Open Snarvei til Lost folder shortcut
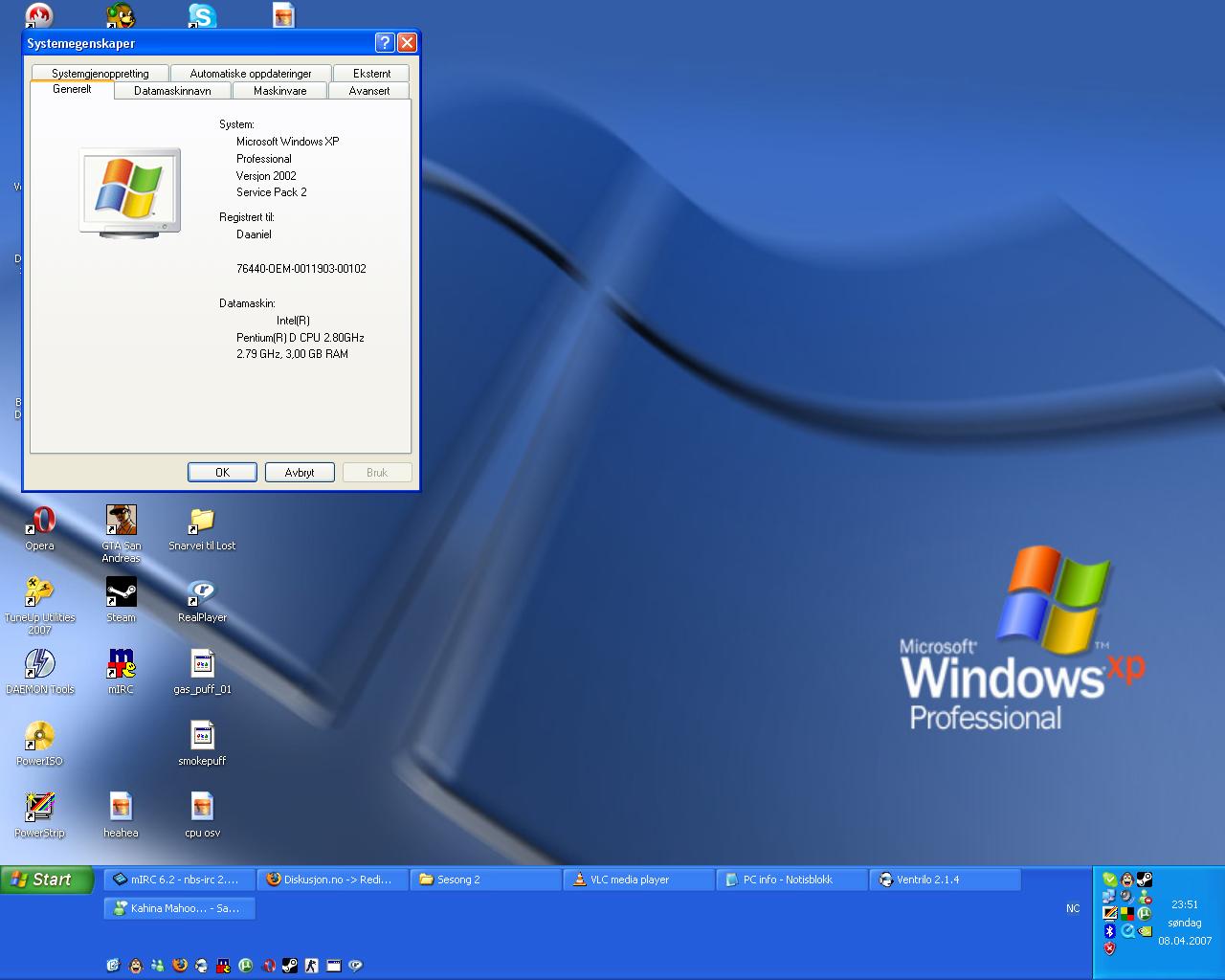The height and width of the screenshot is (980, 1225). (202, 527)
